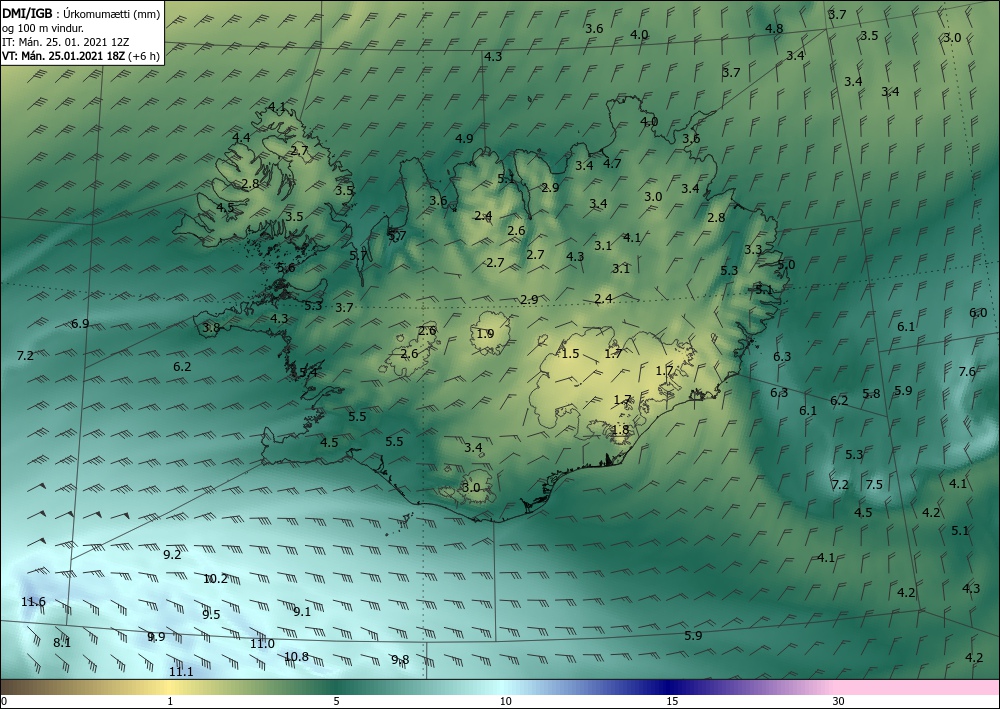Click the 5.4 value on the west coast

click(309, 372)
